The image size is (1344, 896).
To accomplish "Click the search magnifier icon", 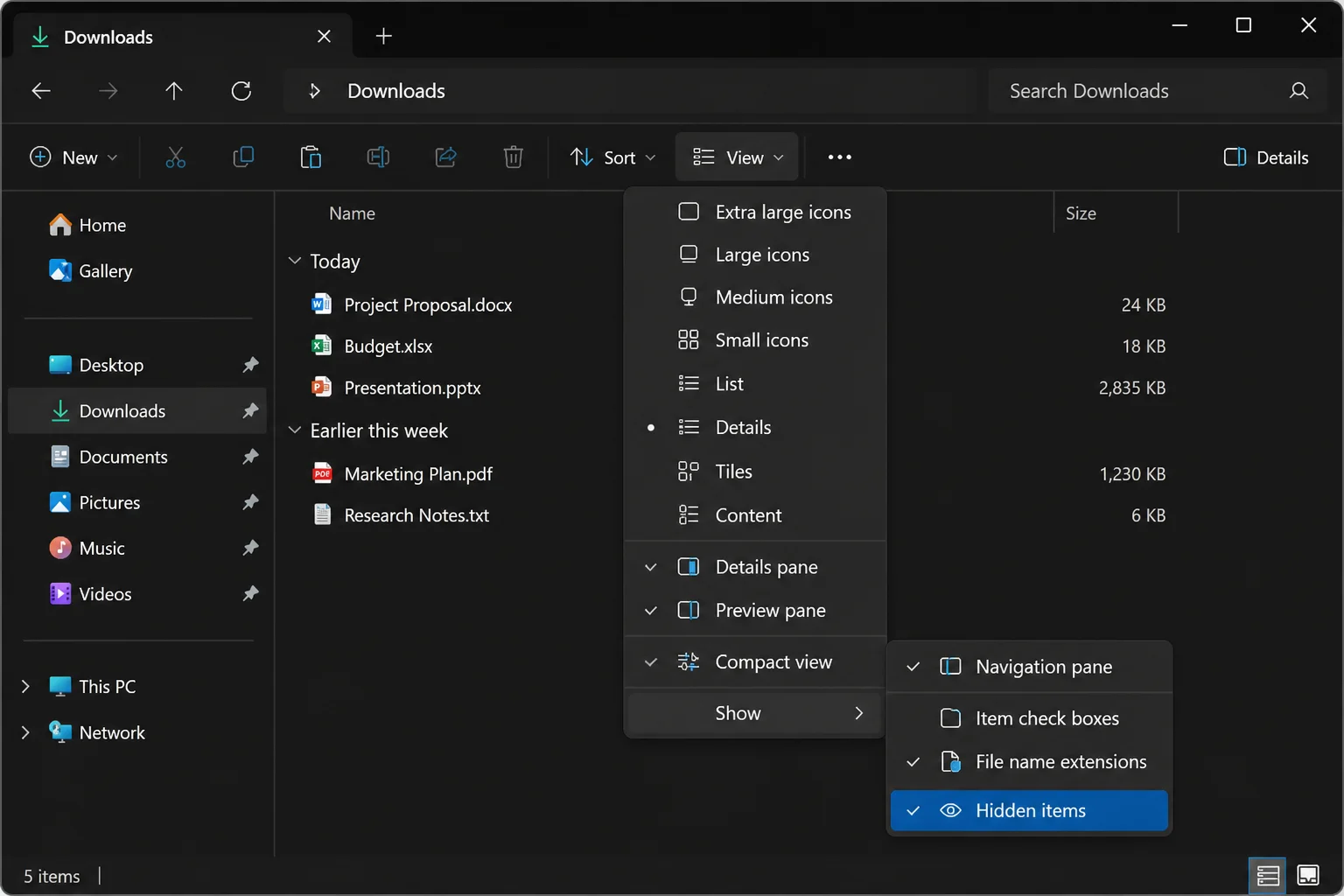I will pyautogui.click(x=1299, y=91).
